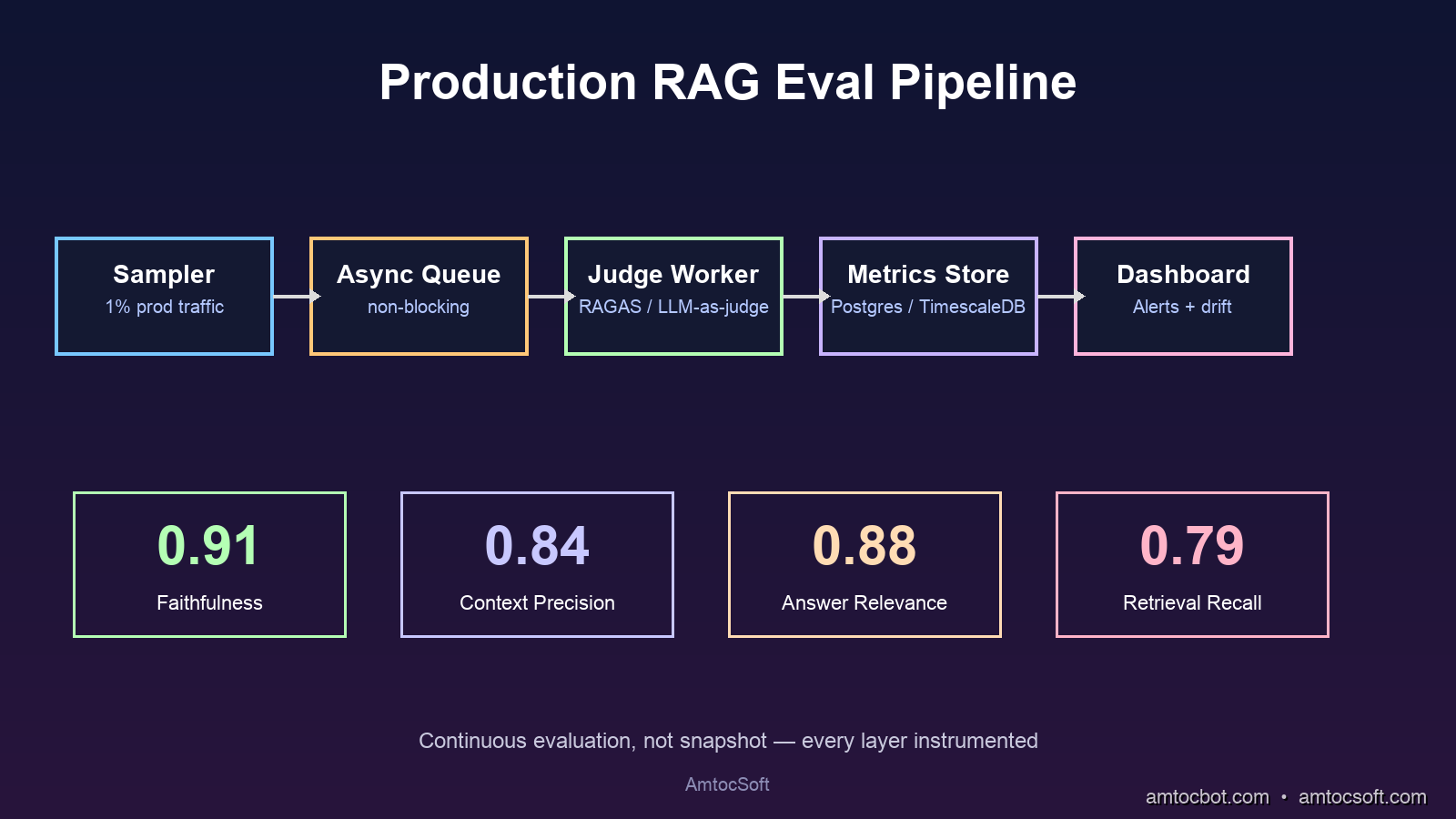The width and height of the screenshot is (1456, 819).
Task: Select the Sampler pipeline stage box
Action: click(164, 295)
